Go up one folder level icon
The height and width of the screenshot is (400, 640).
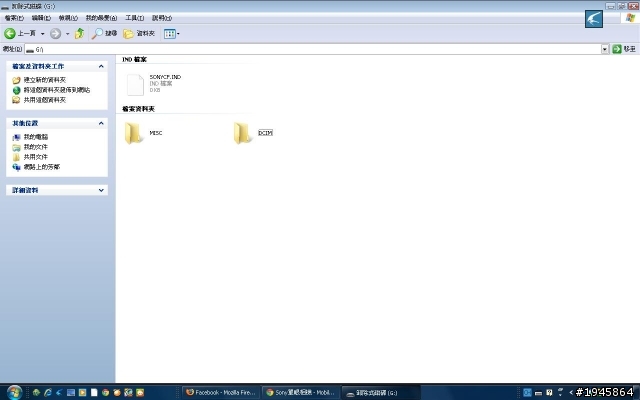coord(80,33)
